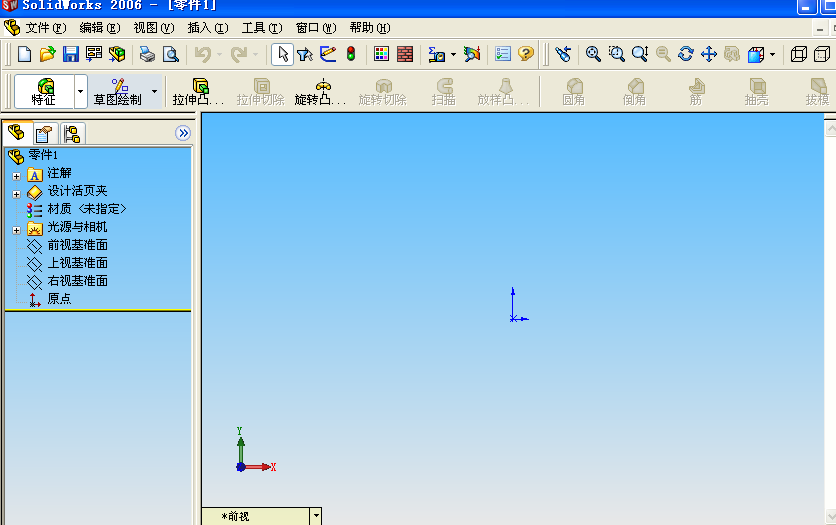Select the Pan four-arrow tool
This screenshot has height=525, width=836.
pos(709,54)
